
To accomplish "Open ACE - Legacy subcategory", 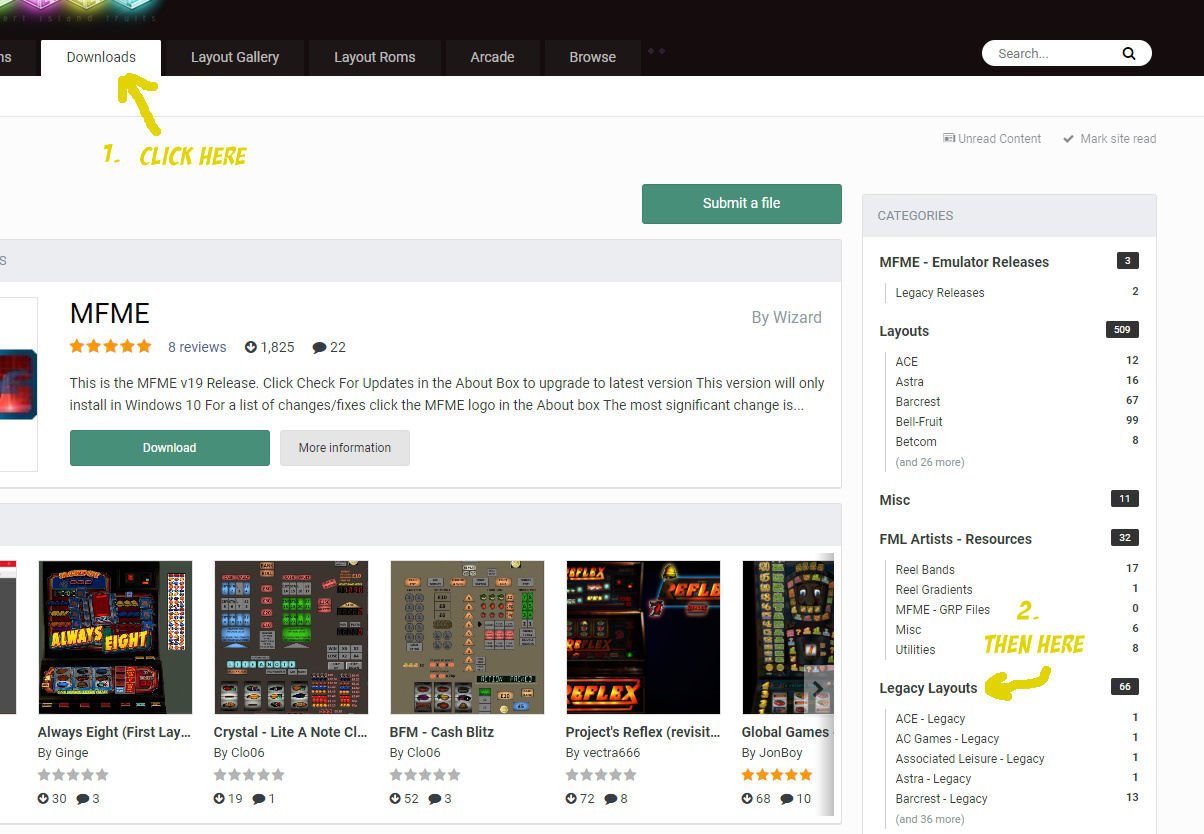I will [930, 719].
